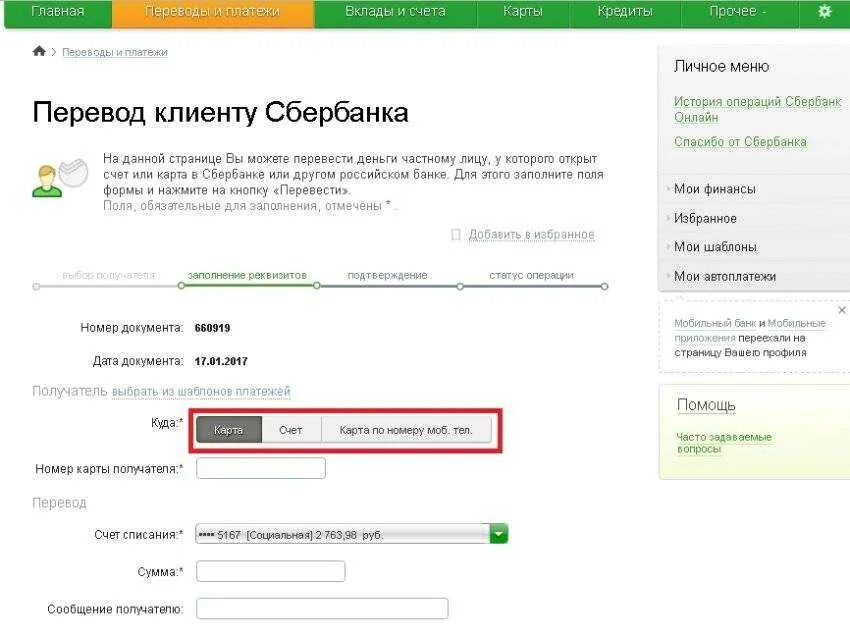
Task: Click the user transfer illustration icon
Action: (x=60, y=177)
